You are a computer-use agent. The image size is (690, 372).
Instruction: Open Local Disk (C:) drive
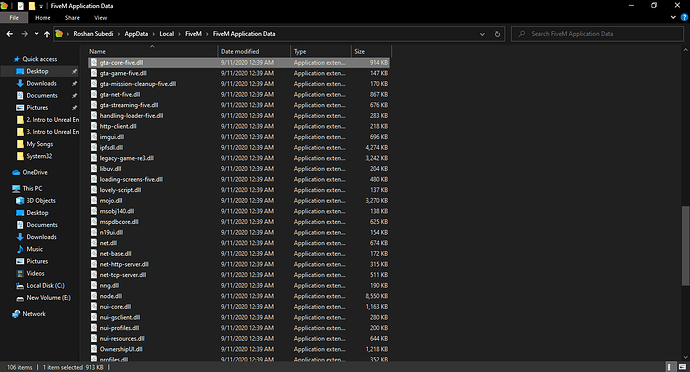click(x=45, y=285)
